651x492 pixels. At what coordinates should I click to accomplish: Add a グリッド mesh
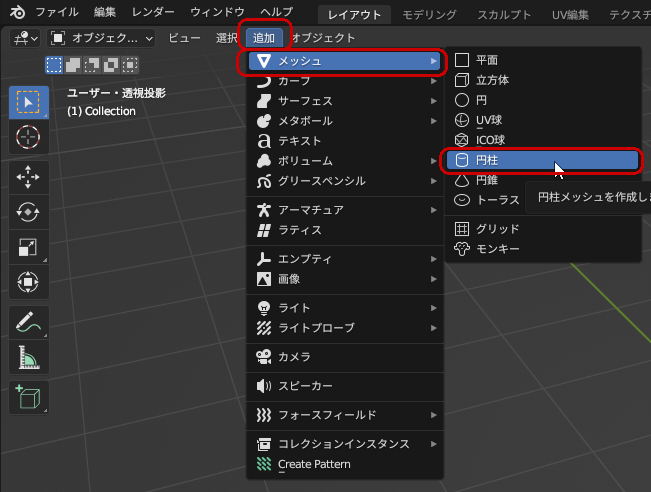(x=543, y=229)
